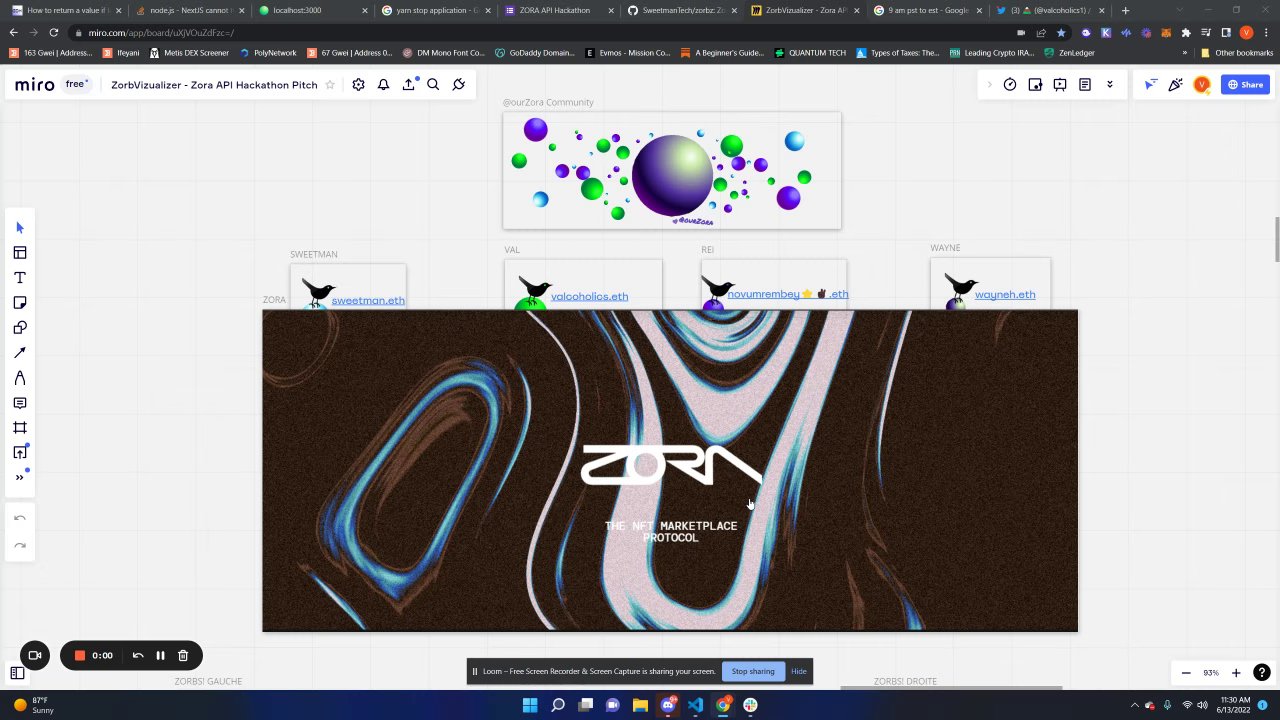
Task: Zoom out with the minus button
Action: click(1186, 673)
